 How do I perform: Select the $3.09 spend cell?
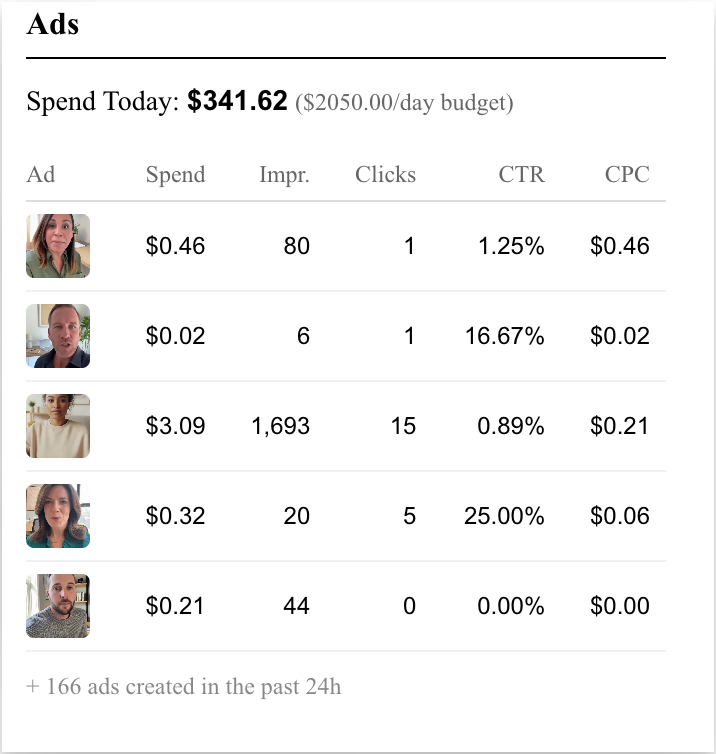(x=176, y=426)
